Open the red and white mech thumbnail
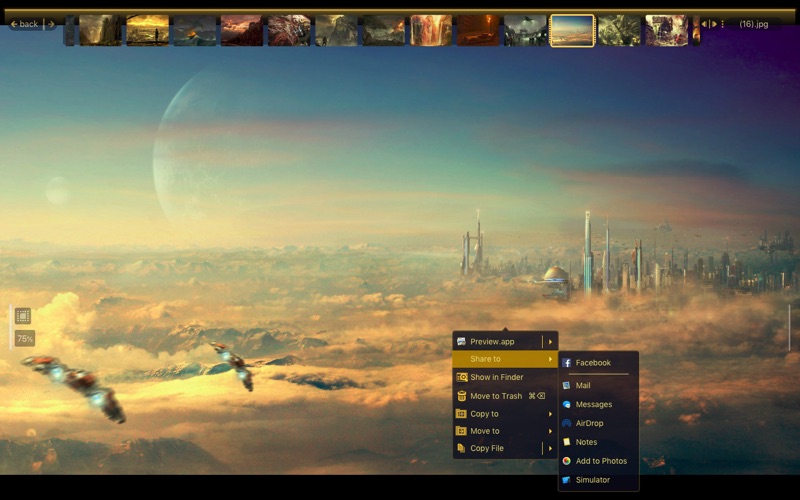The image size is (800, 500). pos(289,31)
